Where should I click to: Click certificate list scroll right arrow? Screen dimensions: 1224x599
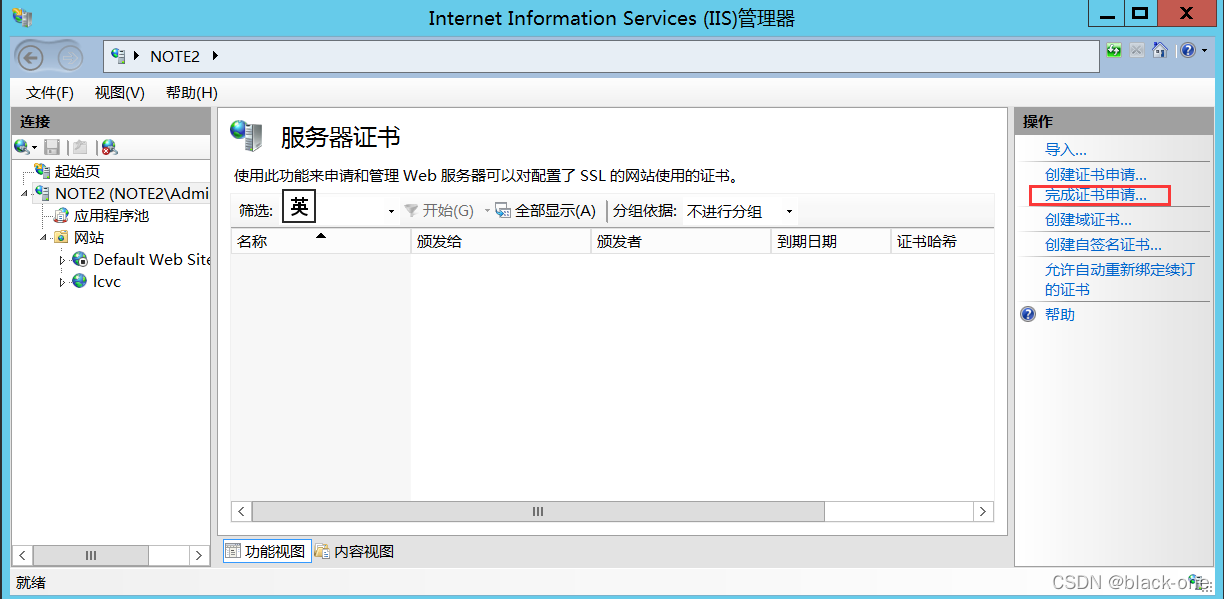tap(984, 511)
